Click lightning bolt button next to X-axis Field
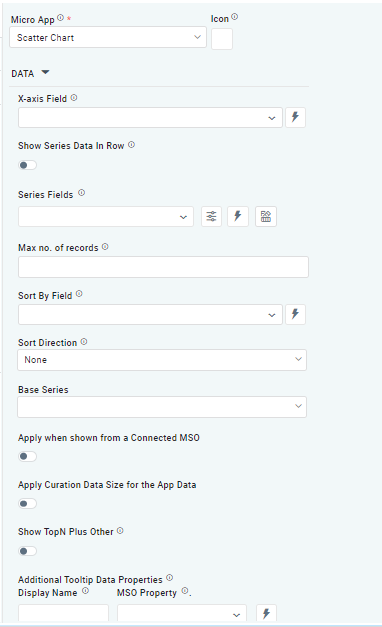382x627 pixels. coord(295,118)
